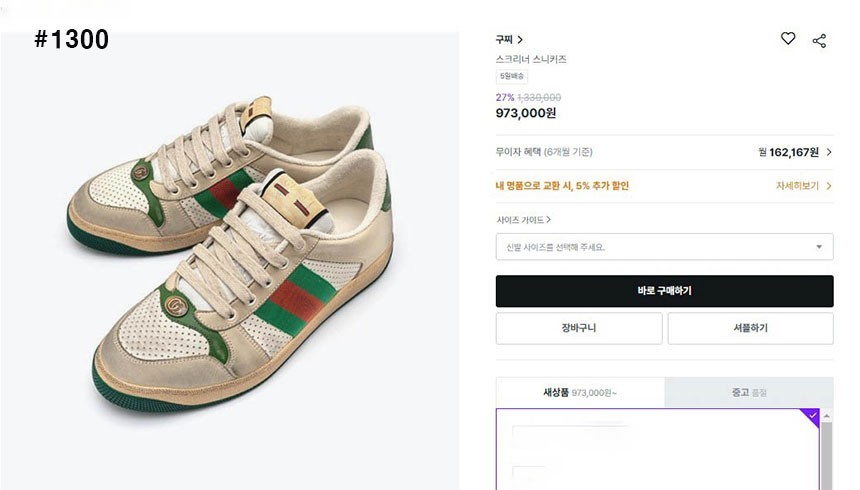Open the 사이즈 가이드 size guide

(x=523, y=219)
